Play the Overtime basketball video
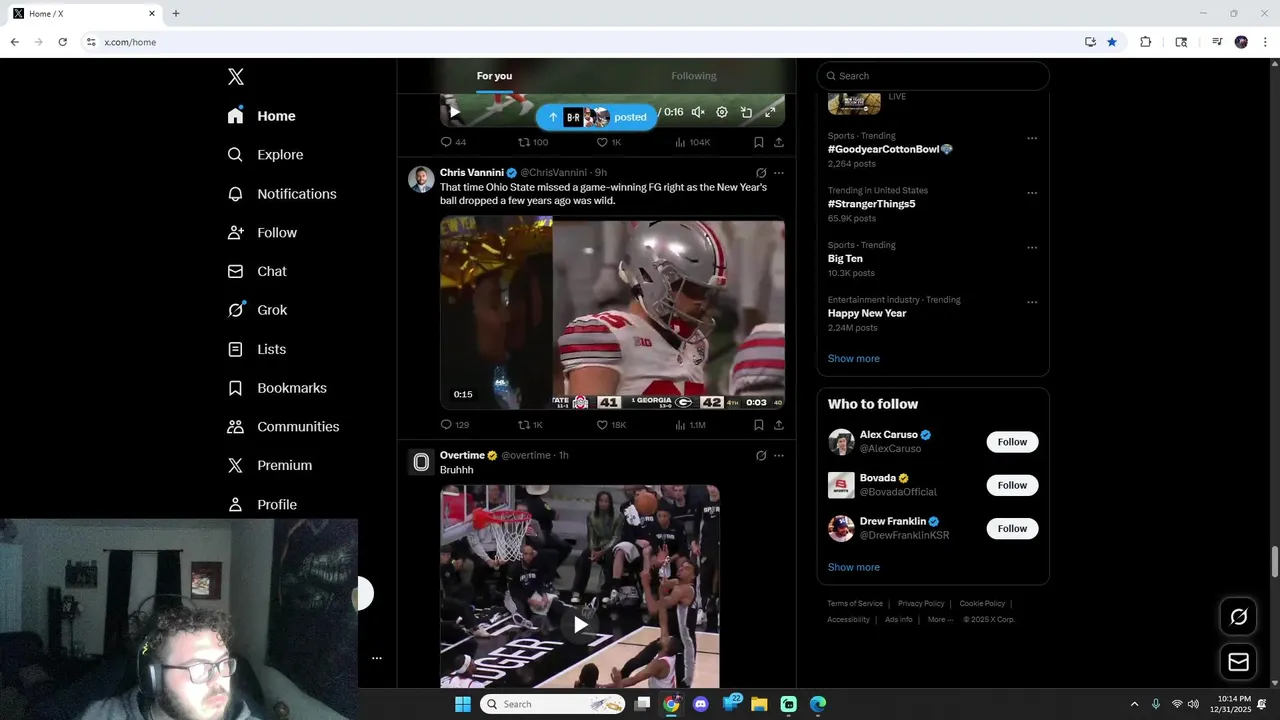 pos(580,625)
